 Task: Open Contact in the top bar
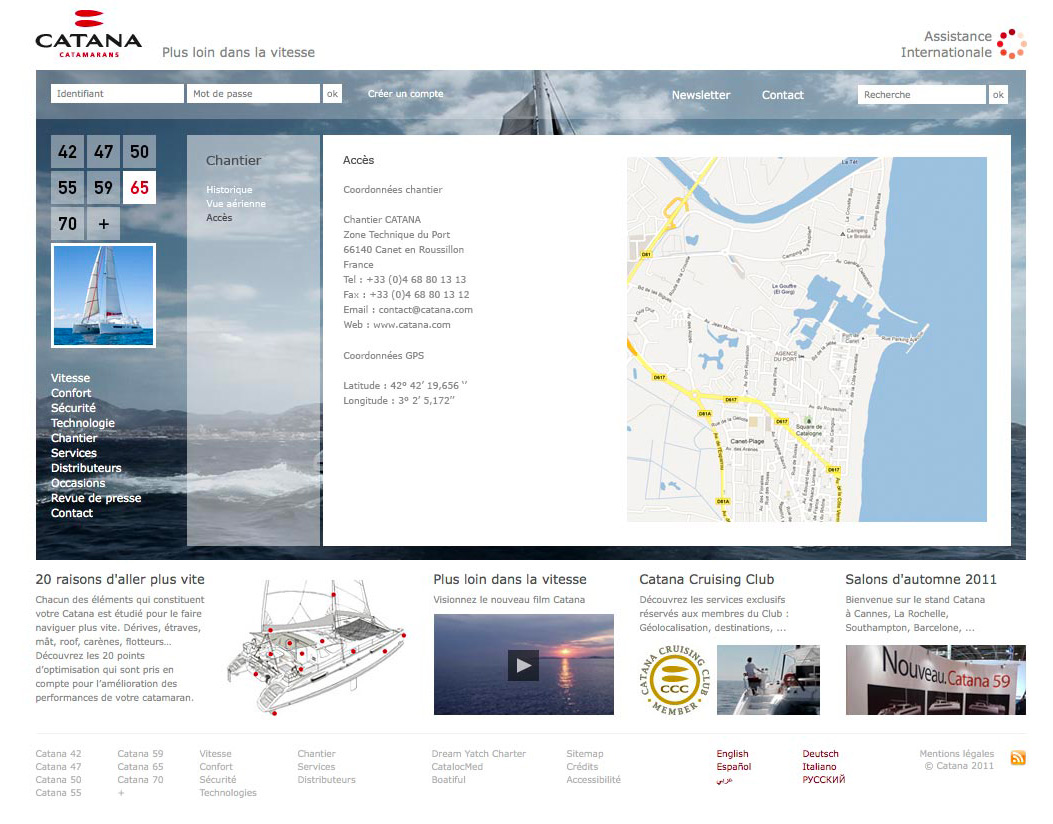pyautogui.click(x=782, y=95)
